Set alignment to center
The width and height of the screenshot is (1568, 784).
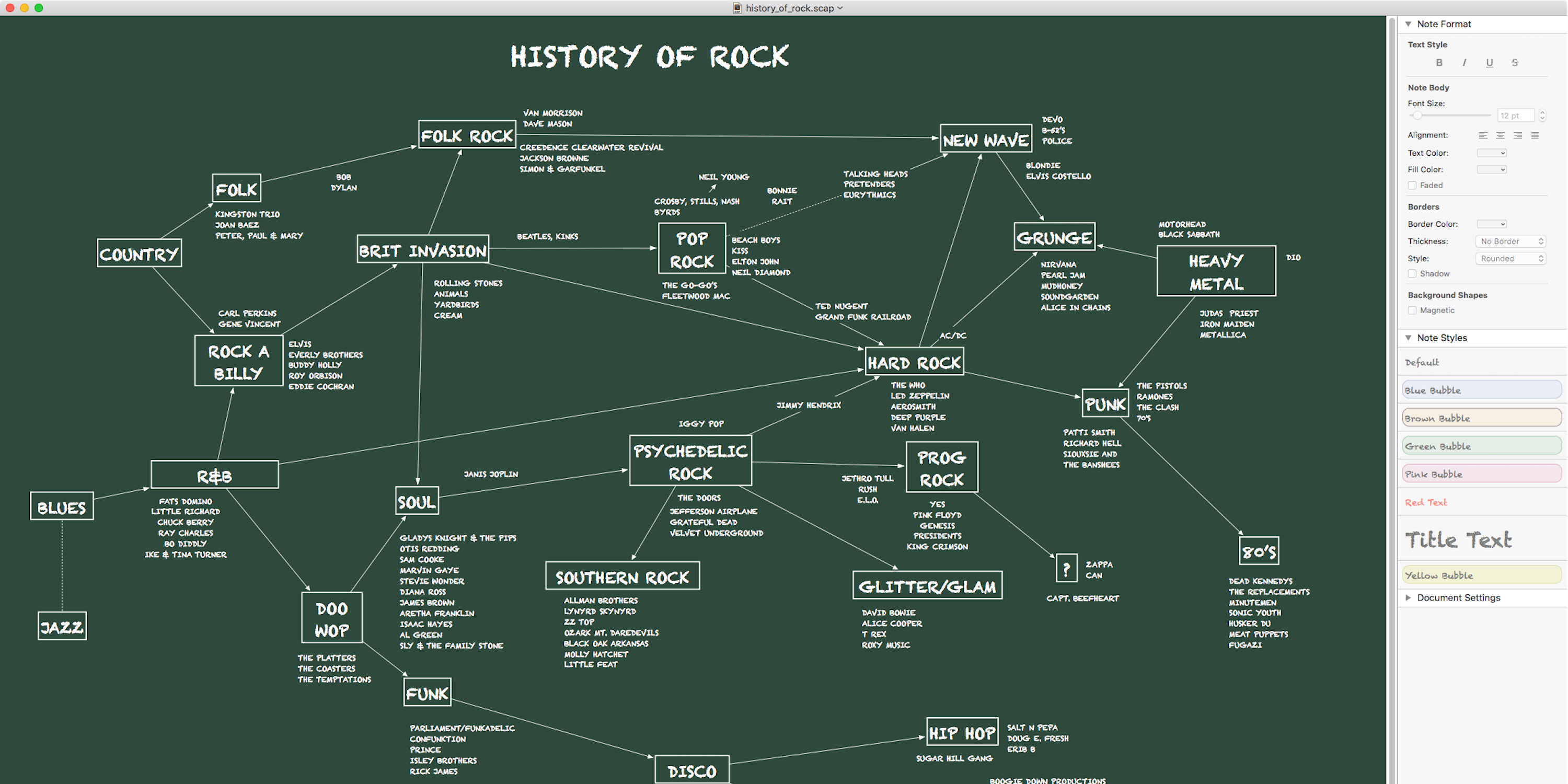click(1501, 135)
